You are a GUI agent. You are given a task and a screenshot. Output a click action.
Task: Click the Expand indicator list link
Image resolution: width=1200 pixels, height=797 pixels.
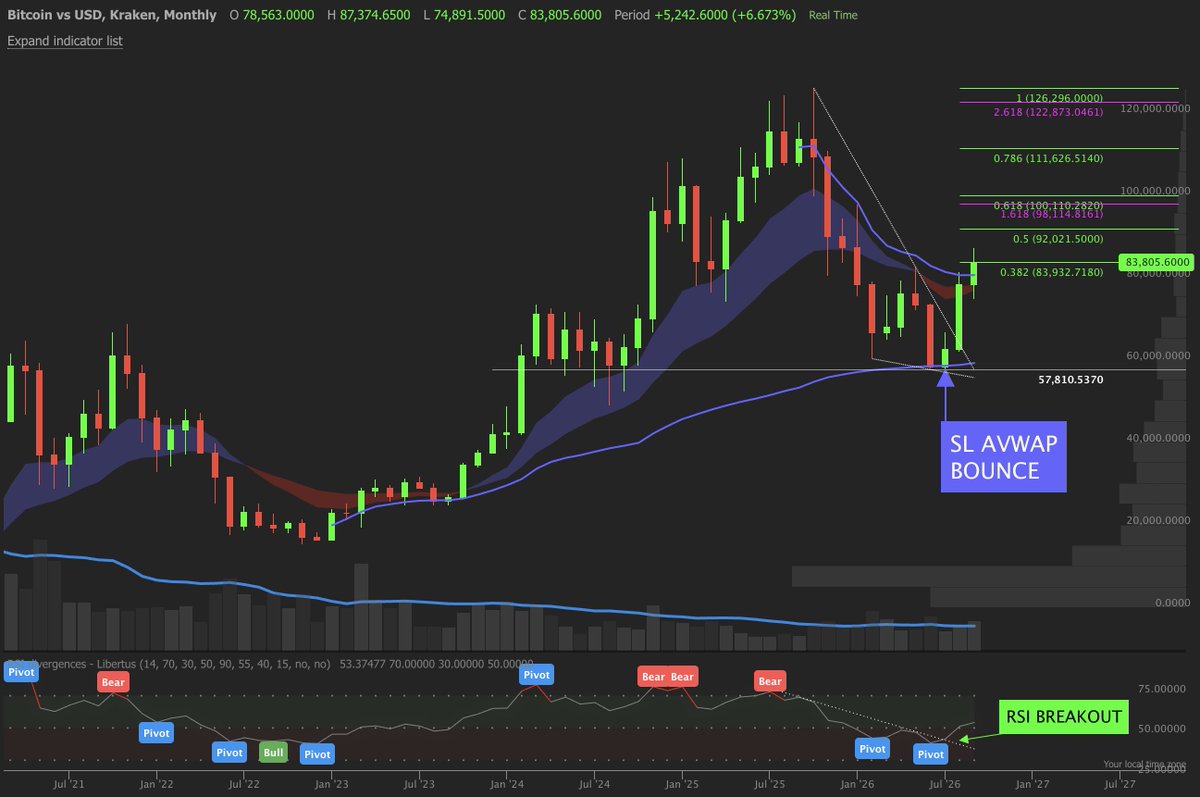tap(65, 41)
